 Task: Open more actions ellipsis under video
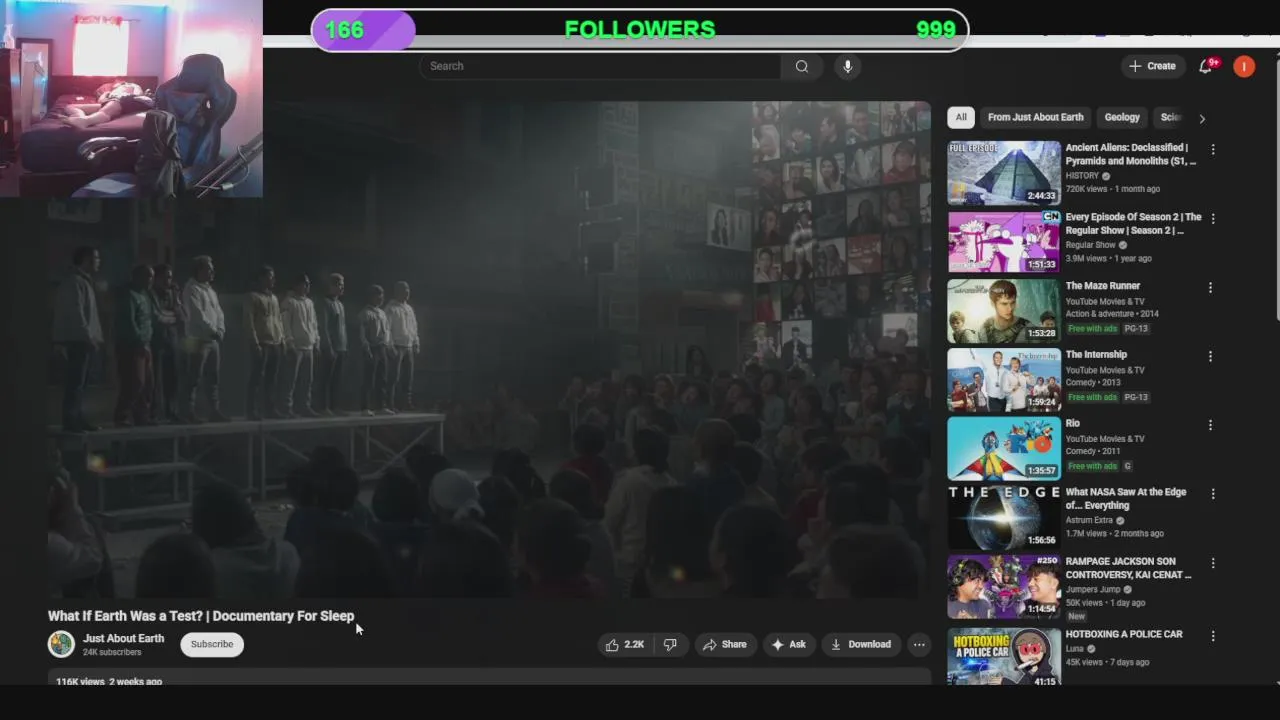(x=919, y=645)
